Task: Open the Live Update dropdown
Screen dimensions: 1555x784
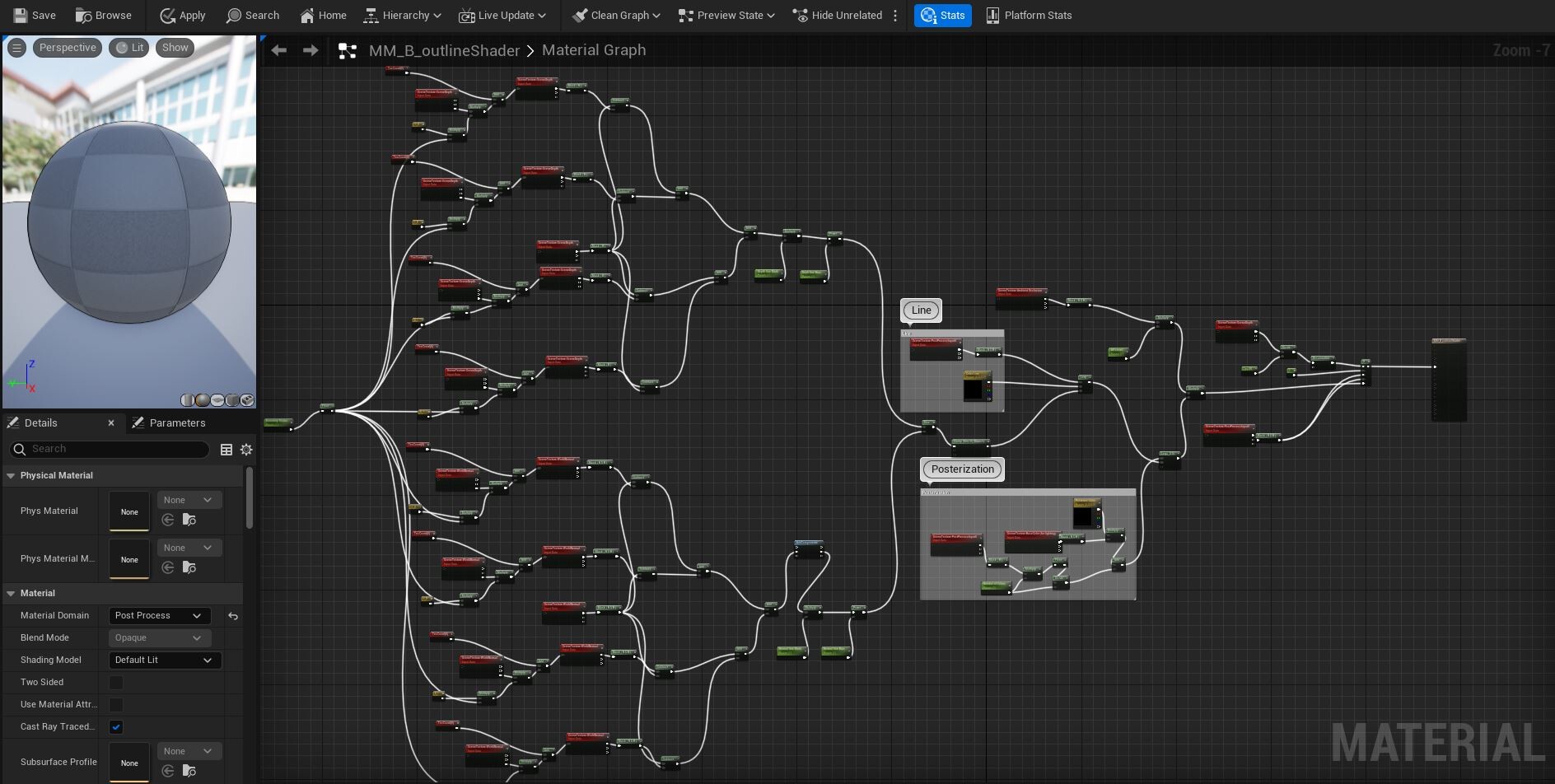Action: (x=502, y=15)
